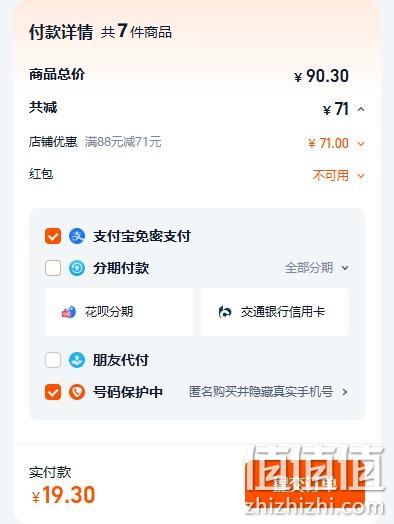Image resolution: width=394 pixels, height=524 pixels.
Task: Open 匿名购买并隐藏真实手机号 details link
Action: 268,392
